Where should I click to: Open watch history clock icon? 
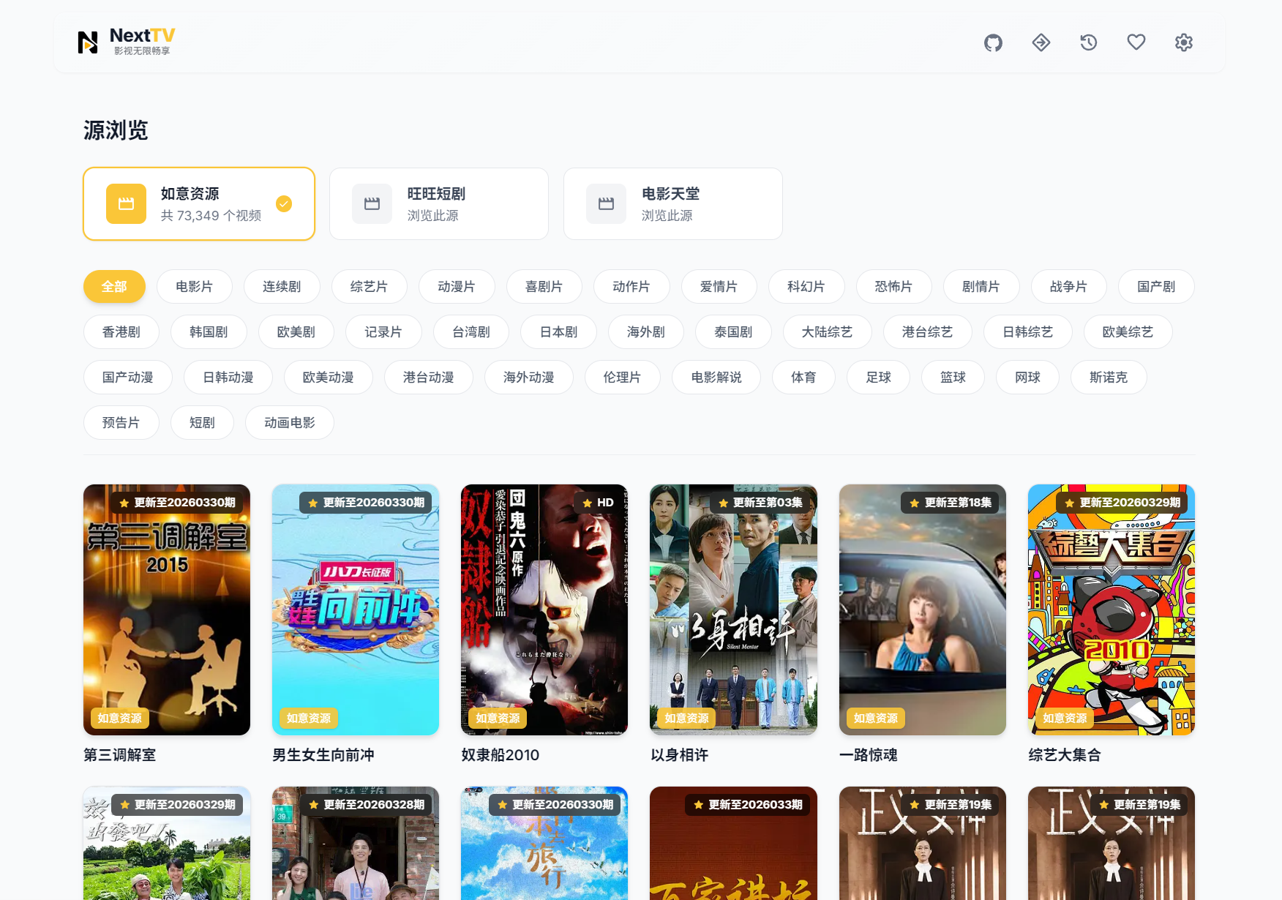(1089, 42)
